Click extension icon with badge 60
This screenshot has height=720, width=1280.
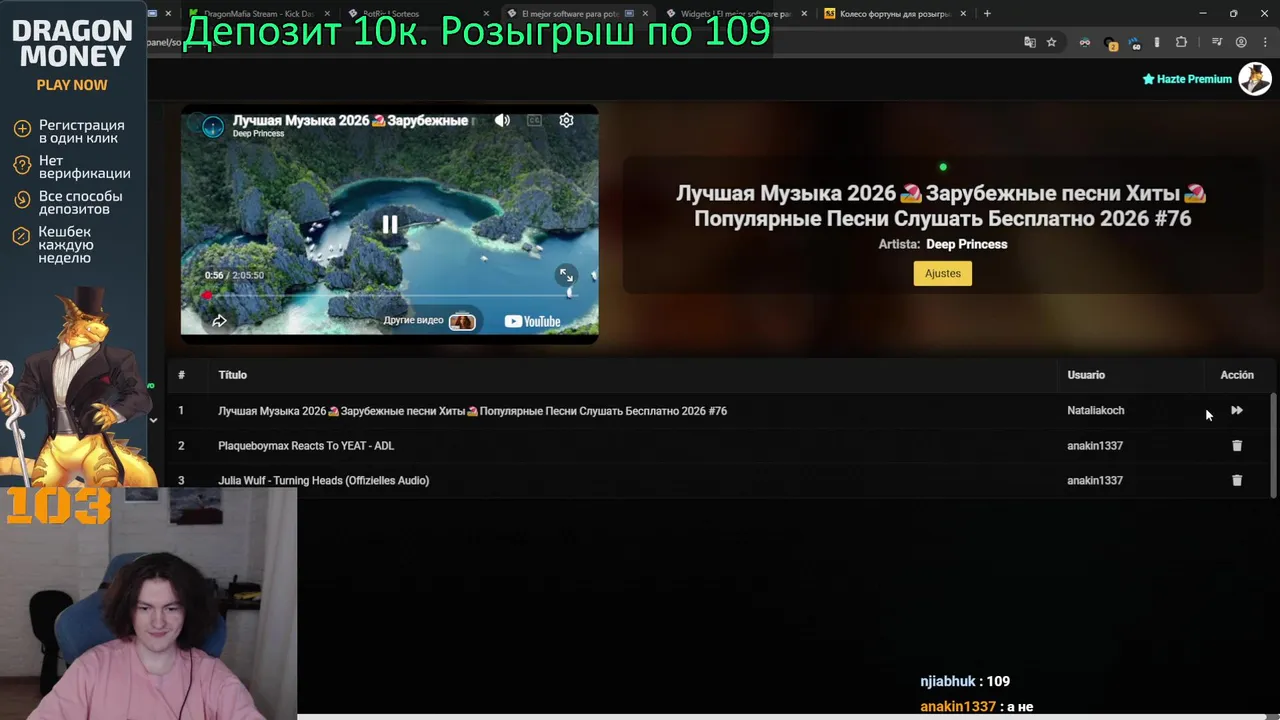[1134, 42]
